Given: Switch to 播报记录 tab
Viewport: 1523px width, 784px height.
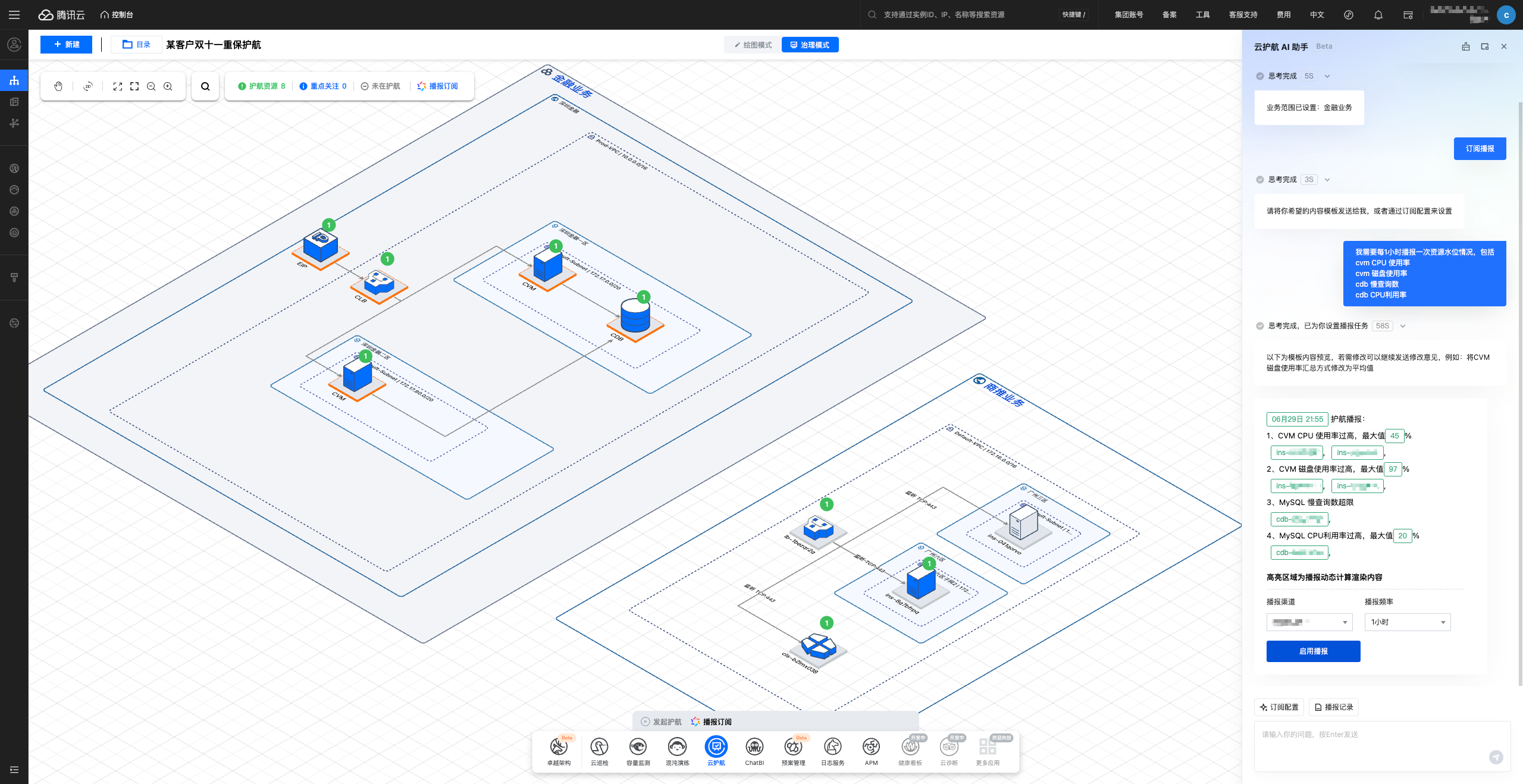Looking at the screenshot, I should (x=1334, y=707).
